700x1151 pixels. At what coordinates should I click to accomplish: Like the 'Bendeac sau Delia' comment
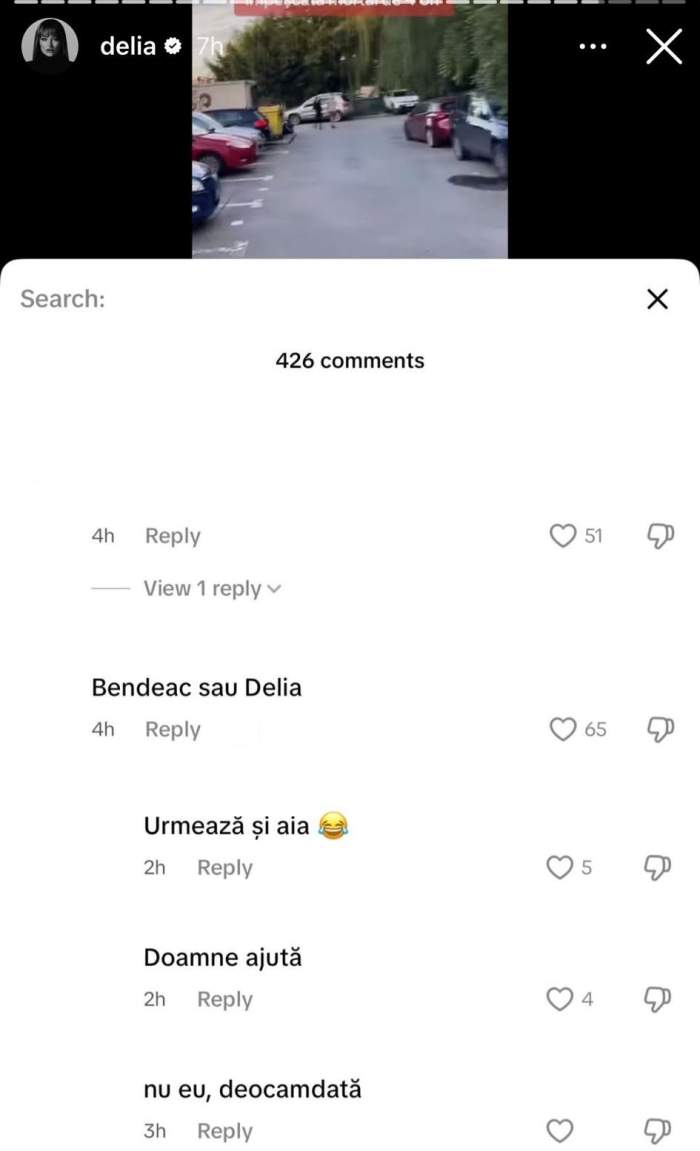[563, 729]
